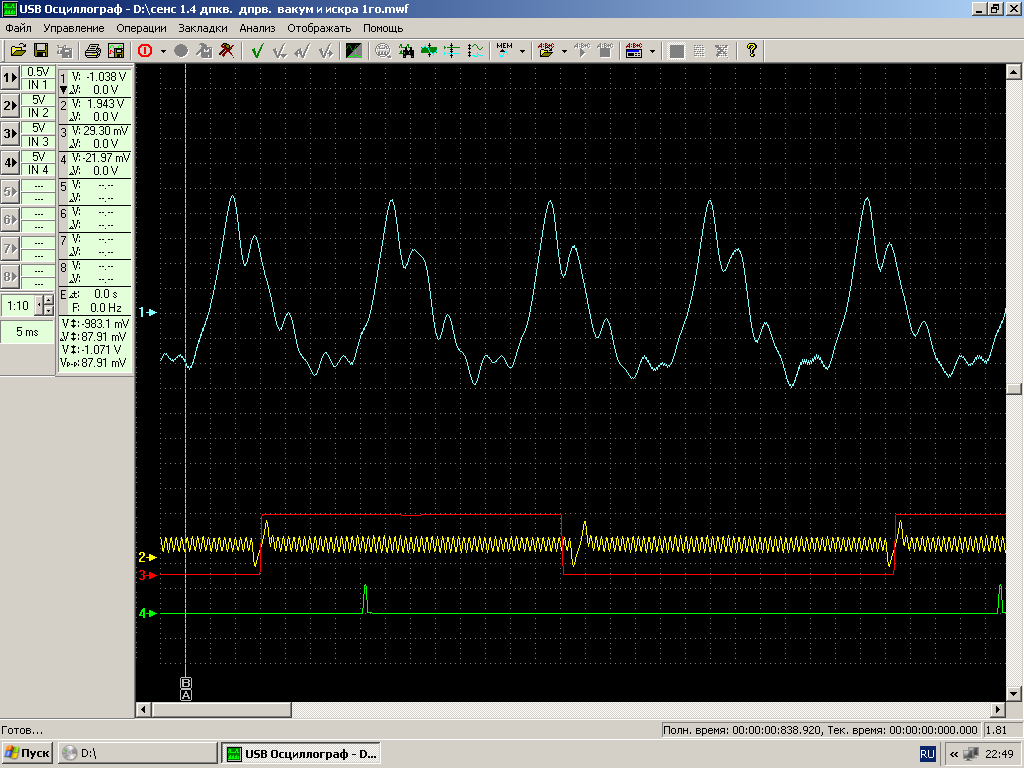This screenshot has width=1024, height=768.
Task: Click channel 4 green marker on the graph
Action: pos(148,613)
